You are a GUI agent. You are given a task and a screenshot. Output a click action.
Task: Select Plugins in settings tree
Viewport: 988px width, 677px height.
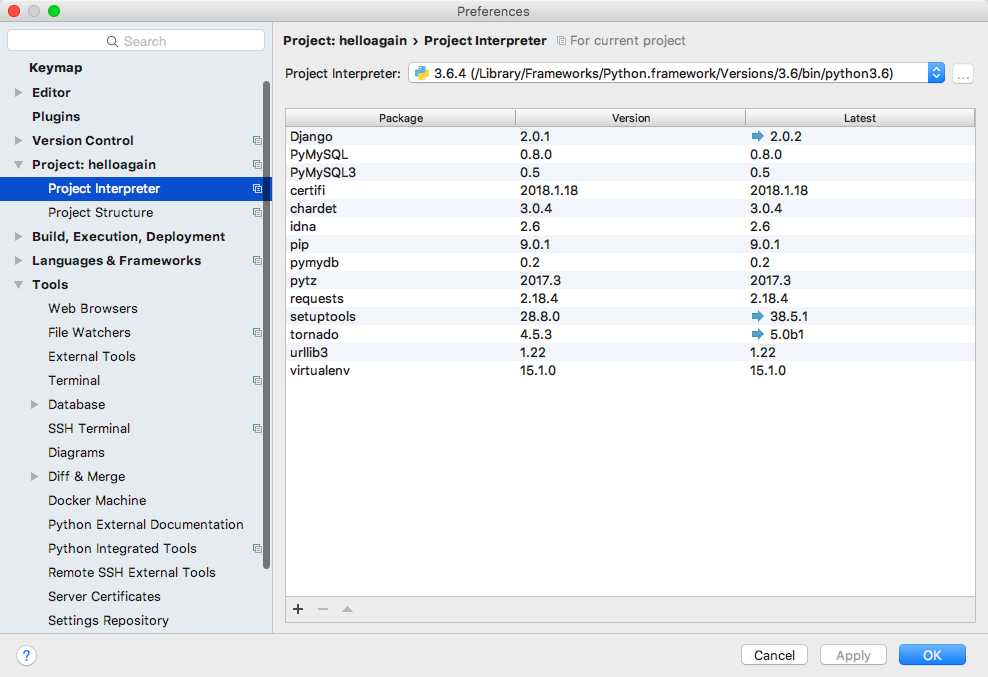56,117
